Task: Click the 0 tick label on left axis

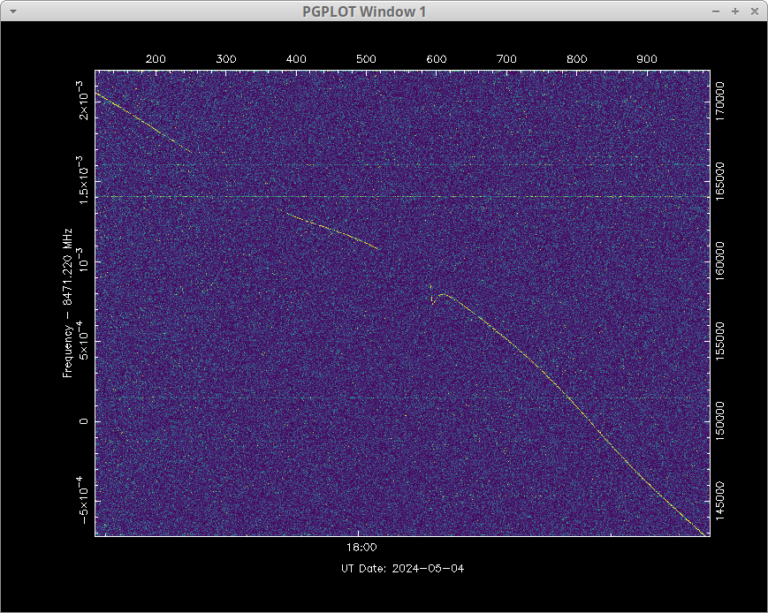Action: tap(84, 421)
